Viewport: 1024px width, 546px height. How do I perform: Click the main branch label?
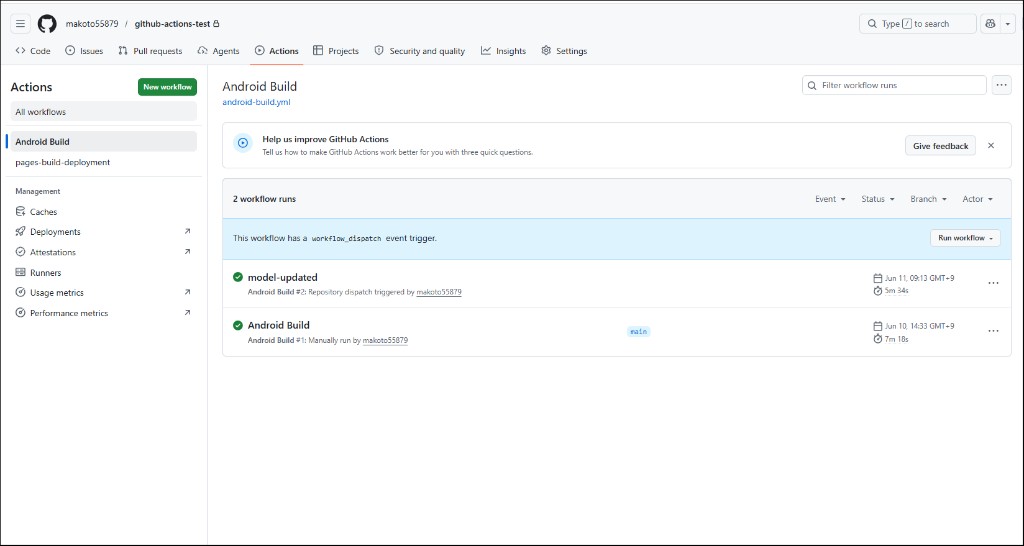pos(638,332)
